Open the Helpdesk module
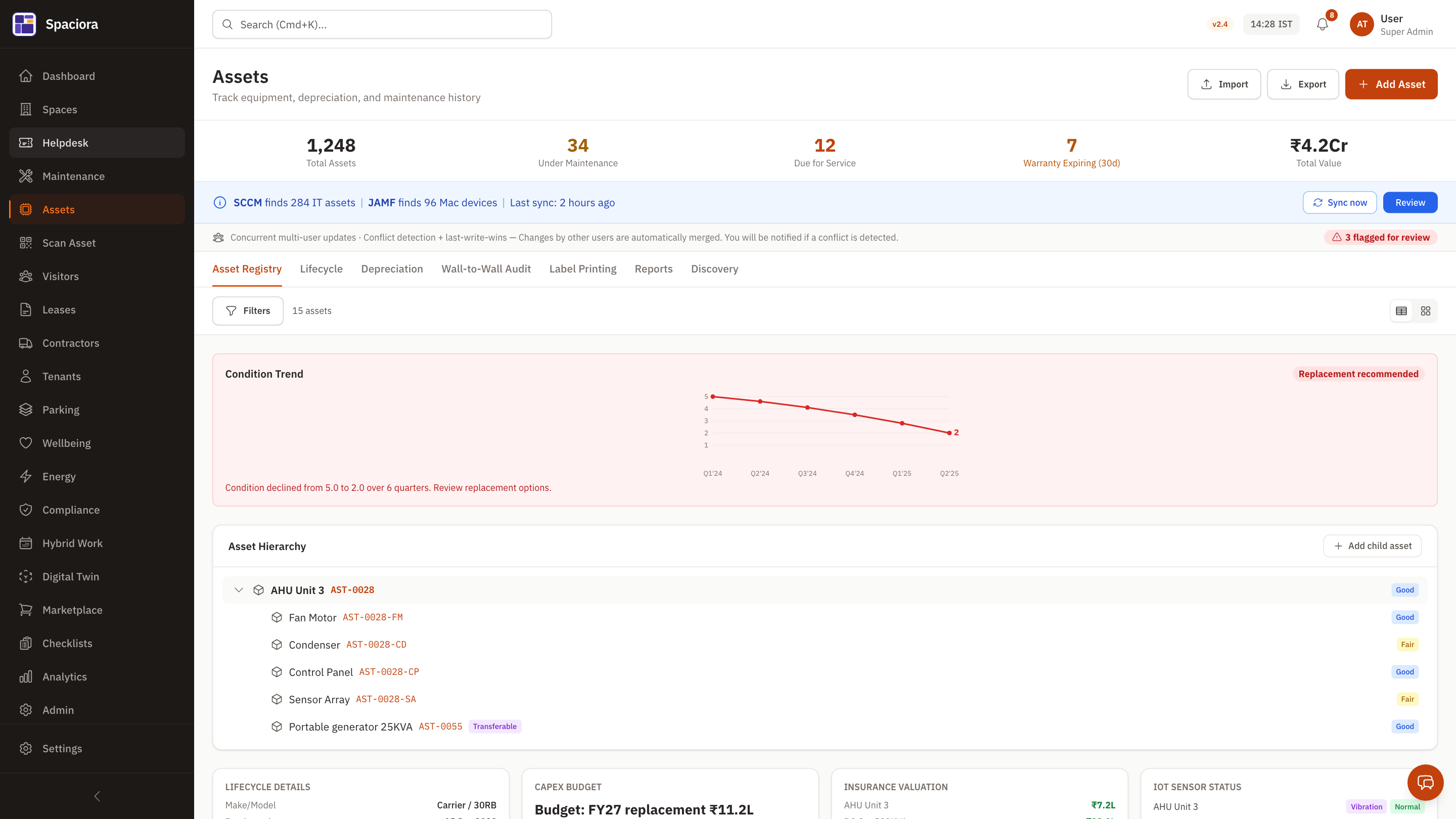 97,143
